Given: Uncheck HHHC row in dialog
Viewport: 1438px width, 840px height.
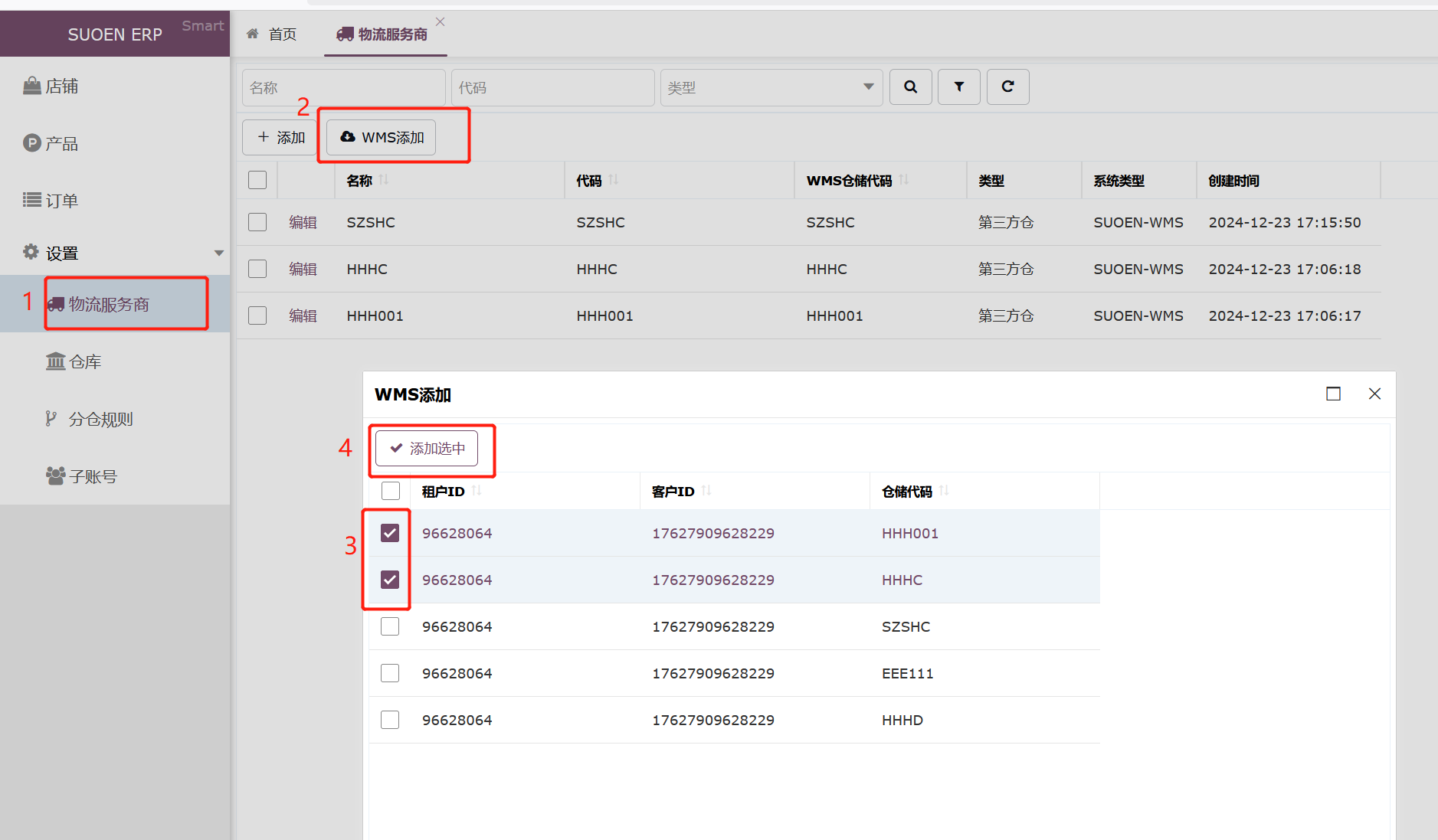Looking at the screenshot, I should click(390, 580).
